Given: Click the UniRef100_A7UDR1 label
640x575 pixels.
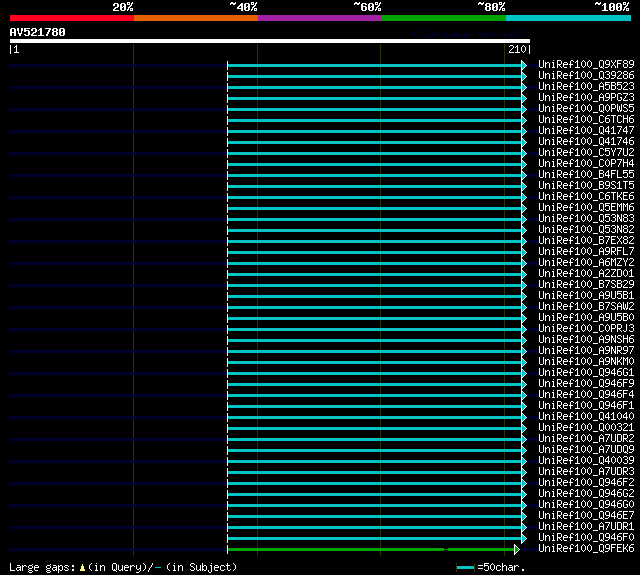Looking at the screenshot, I should [586, 527].
